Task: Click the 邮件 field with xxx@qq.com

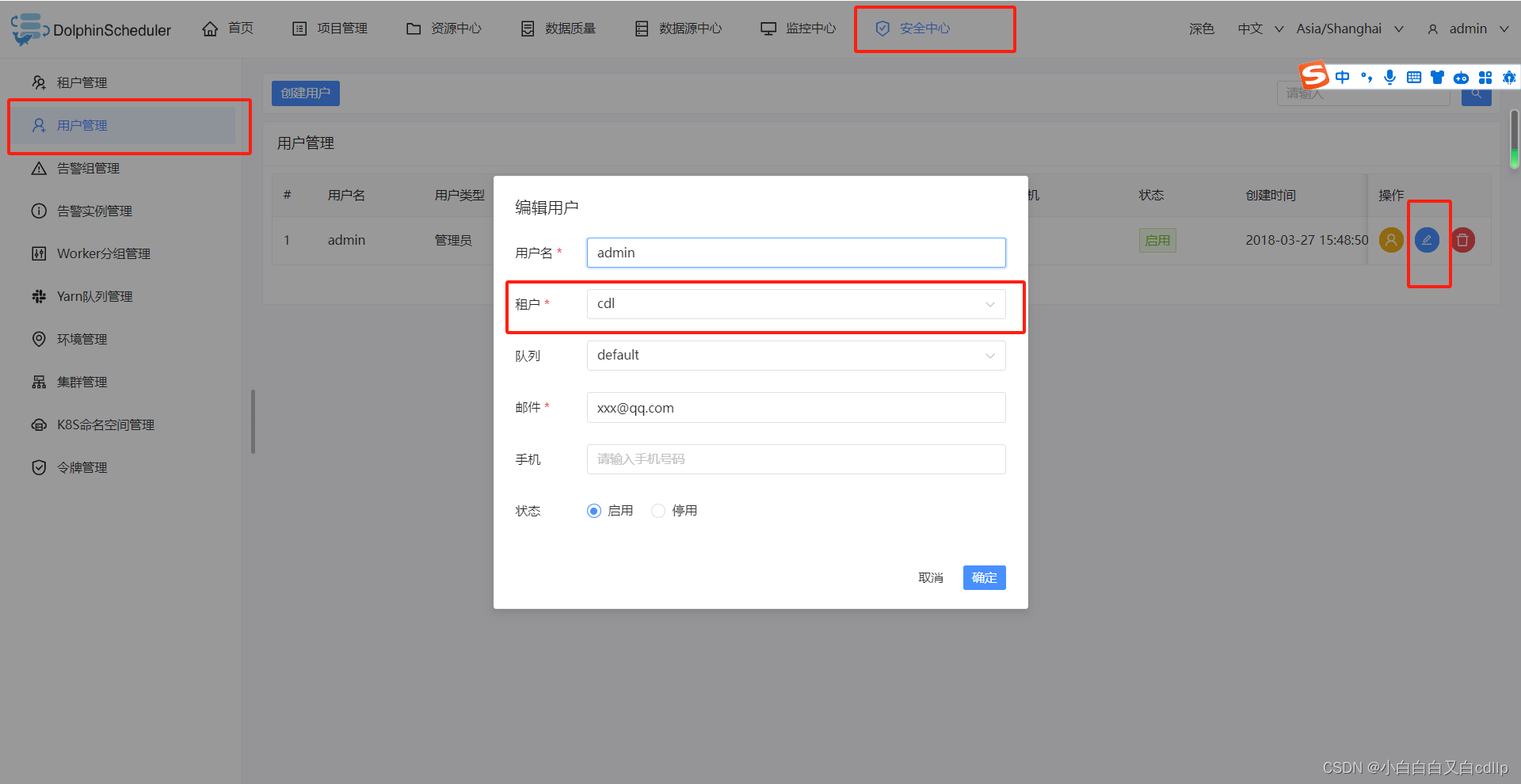Action: (x=796, y=408)
